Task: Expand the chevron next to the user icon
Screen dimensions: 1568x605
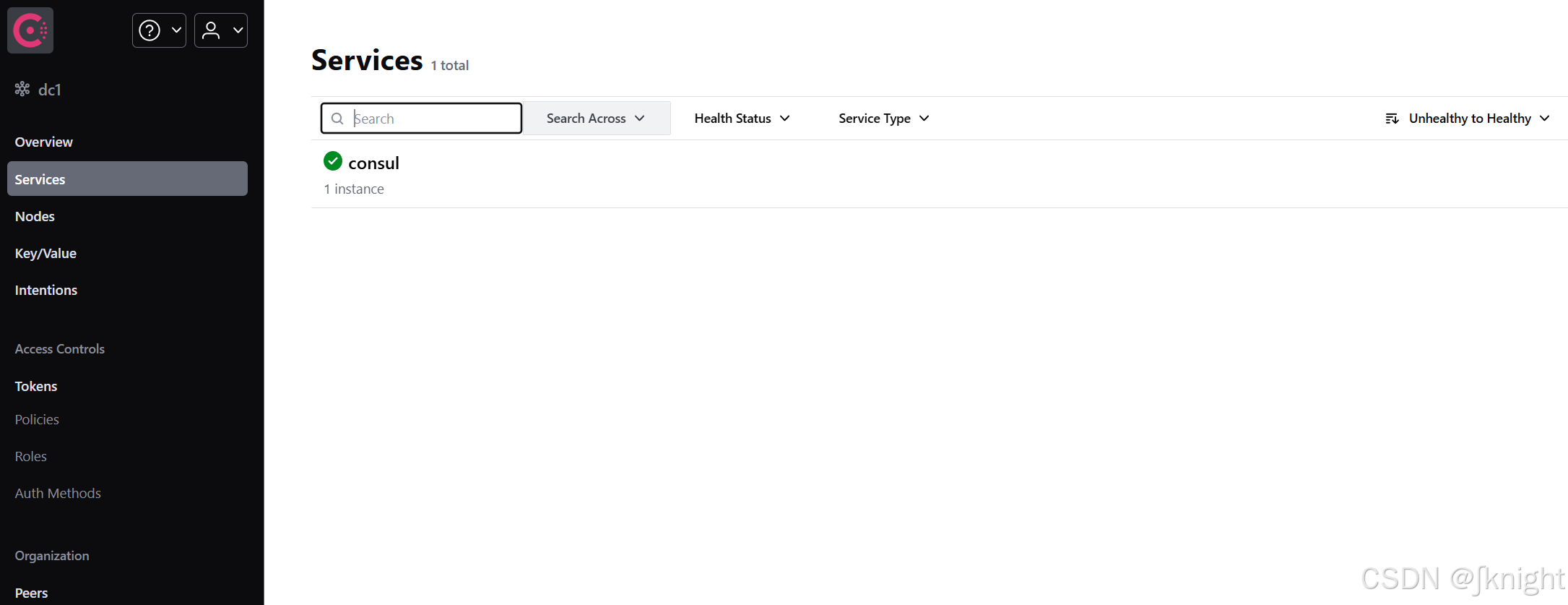Action: click(238, 30)
